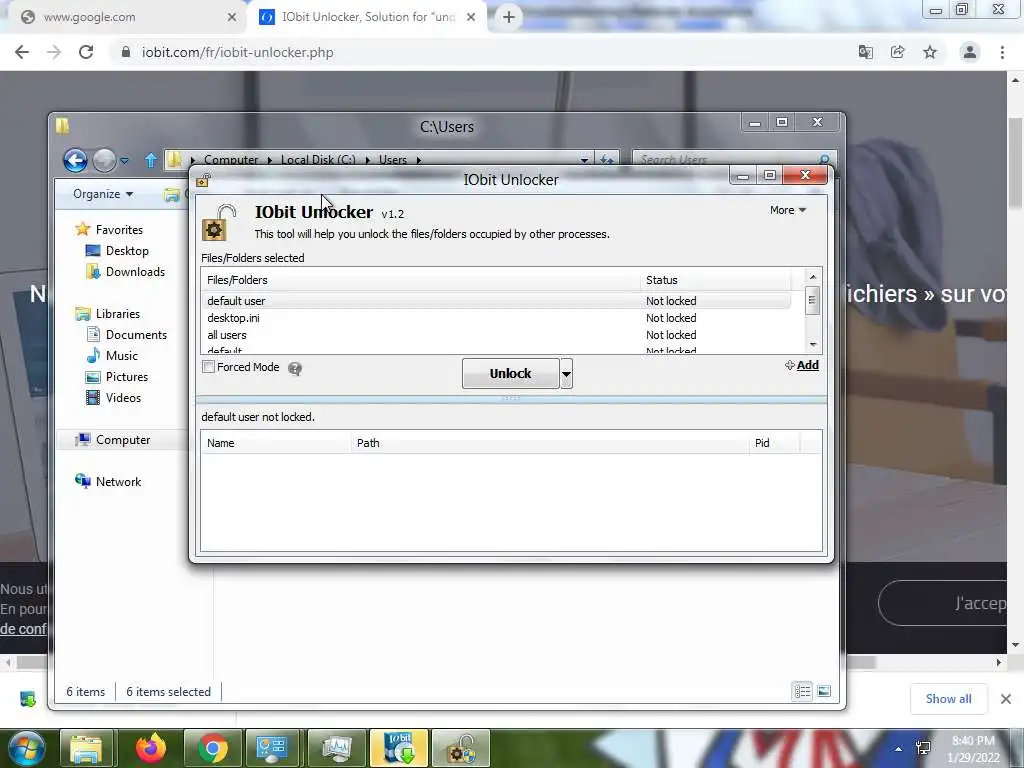Viewport: 1024px width, 768px height.
Task: Select the 'default user' row
Action: [x=496, y=300]
